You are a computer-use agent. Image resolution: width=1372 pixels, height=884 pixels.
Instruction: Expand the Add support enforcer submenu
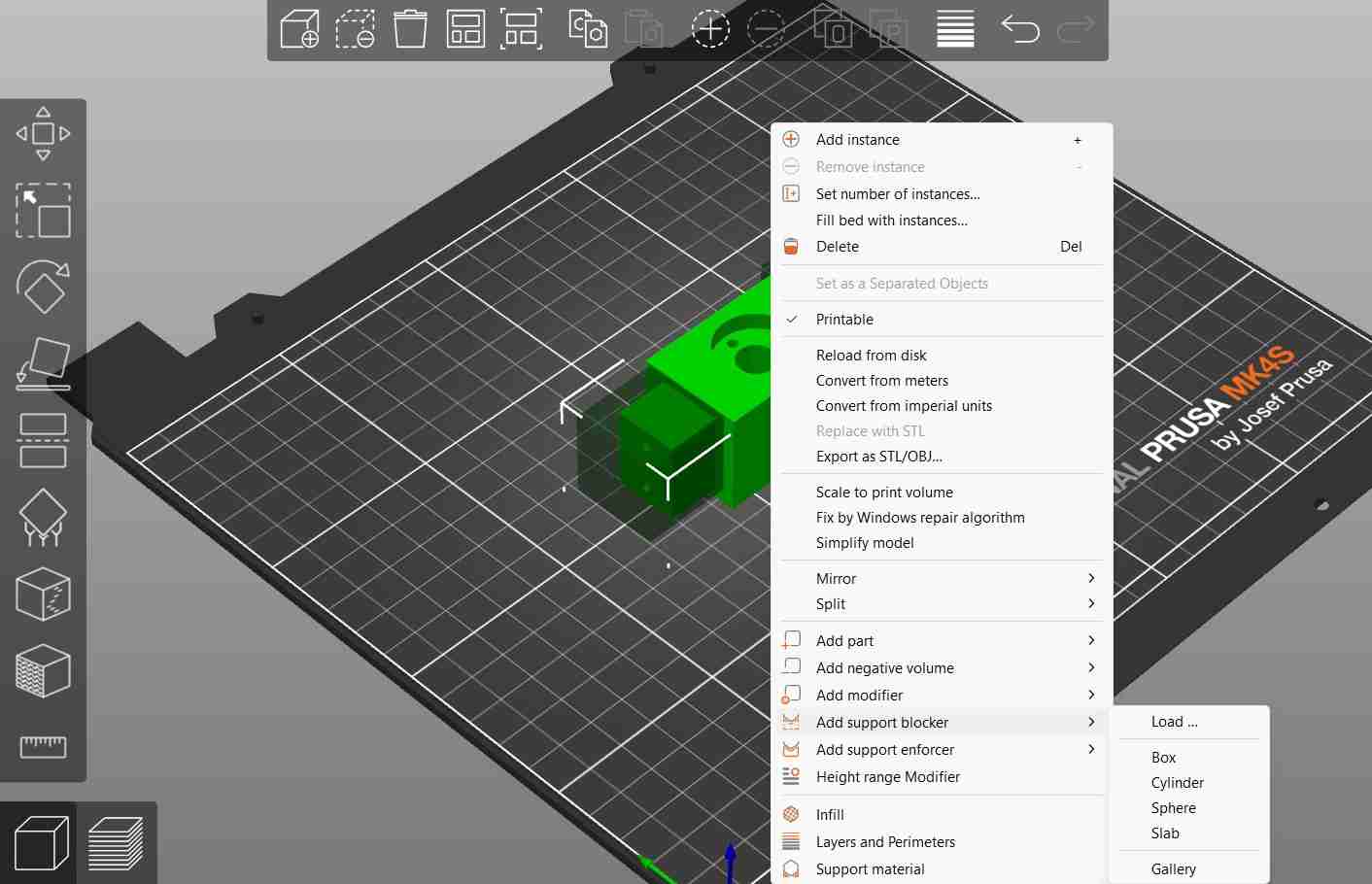pyautogui.click(x=943, y=750)
